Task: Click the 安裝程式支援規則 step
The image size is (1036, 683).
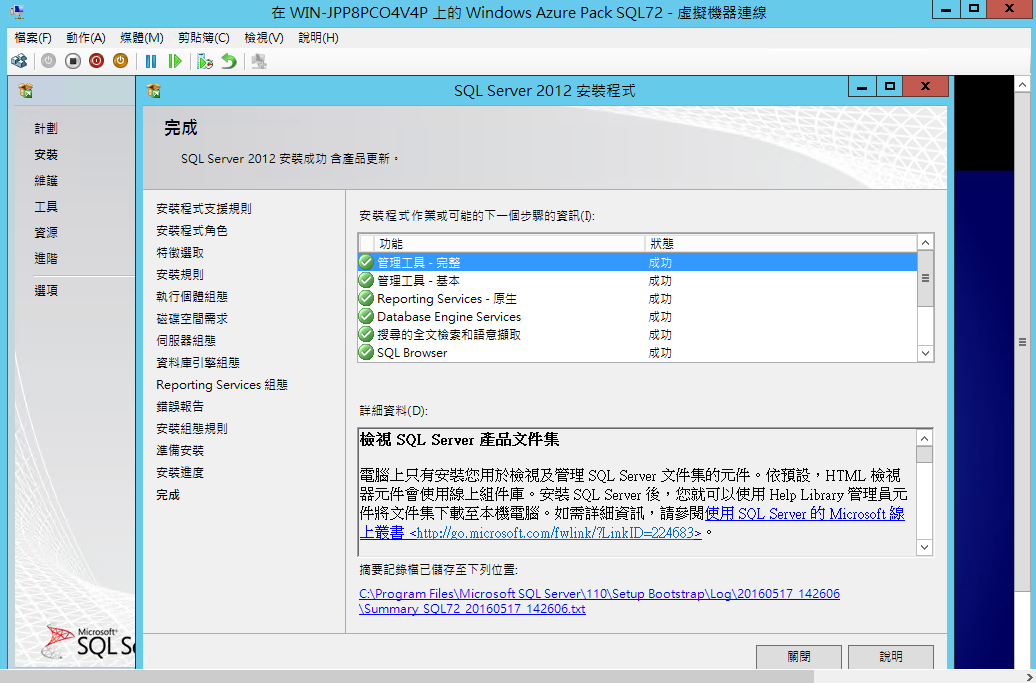Action: [x=204, y=209]
